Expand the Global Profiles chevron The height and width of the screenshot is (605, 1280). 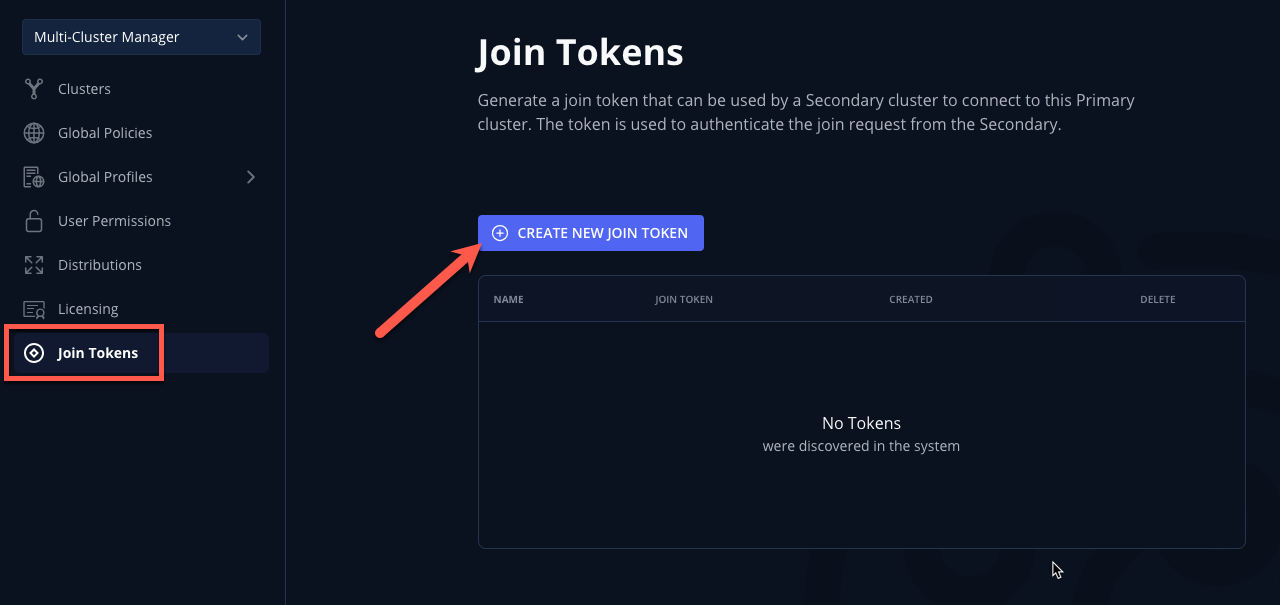[251, 177]
